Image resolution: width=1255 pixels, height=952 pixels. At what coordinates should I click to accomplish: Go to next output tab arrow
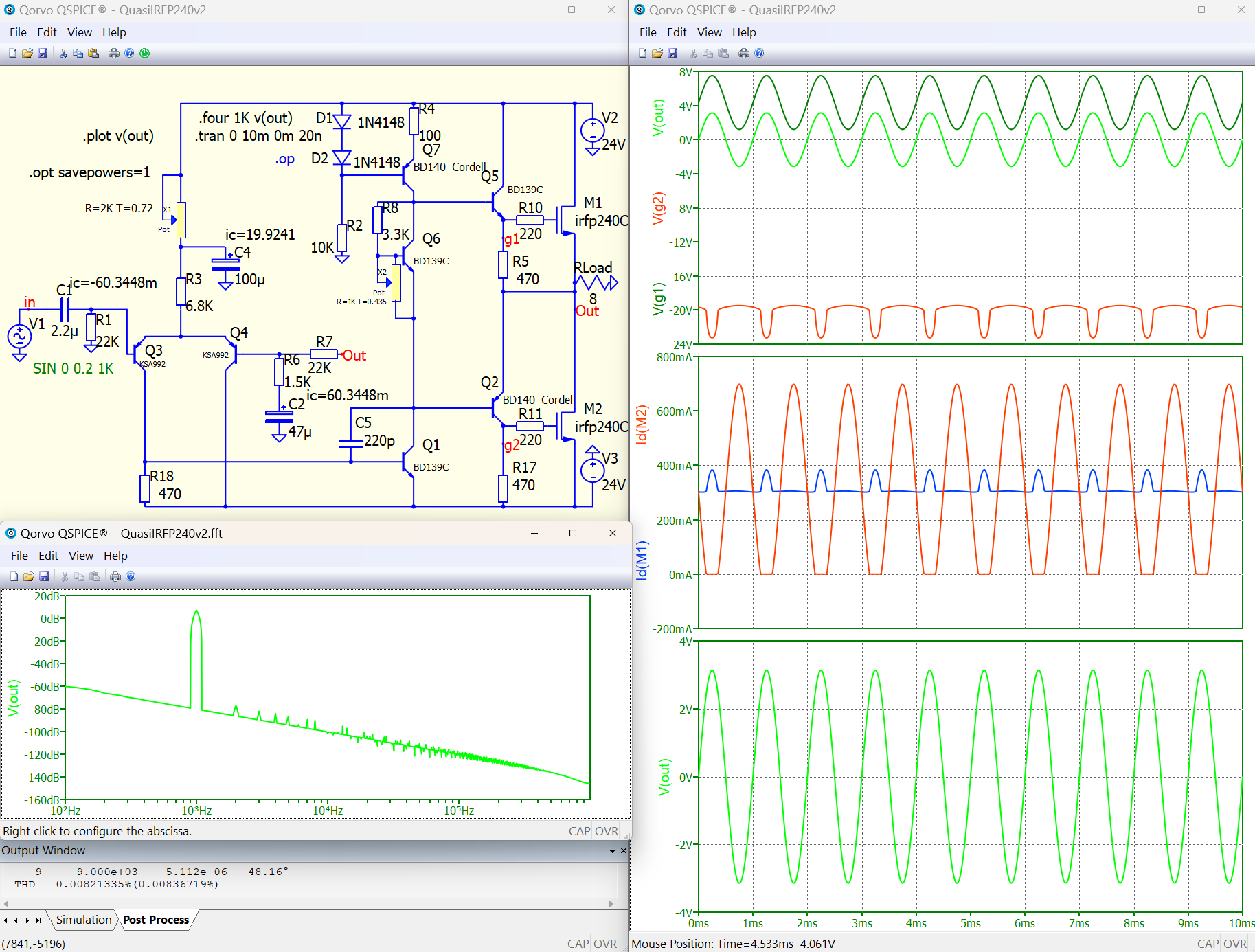click(x=27, y=920)
